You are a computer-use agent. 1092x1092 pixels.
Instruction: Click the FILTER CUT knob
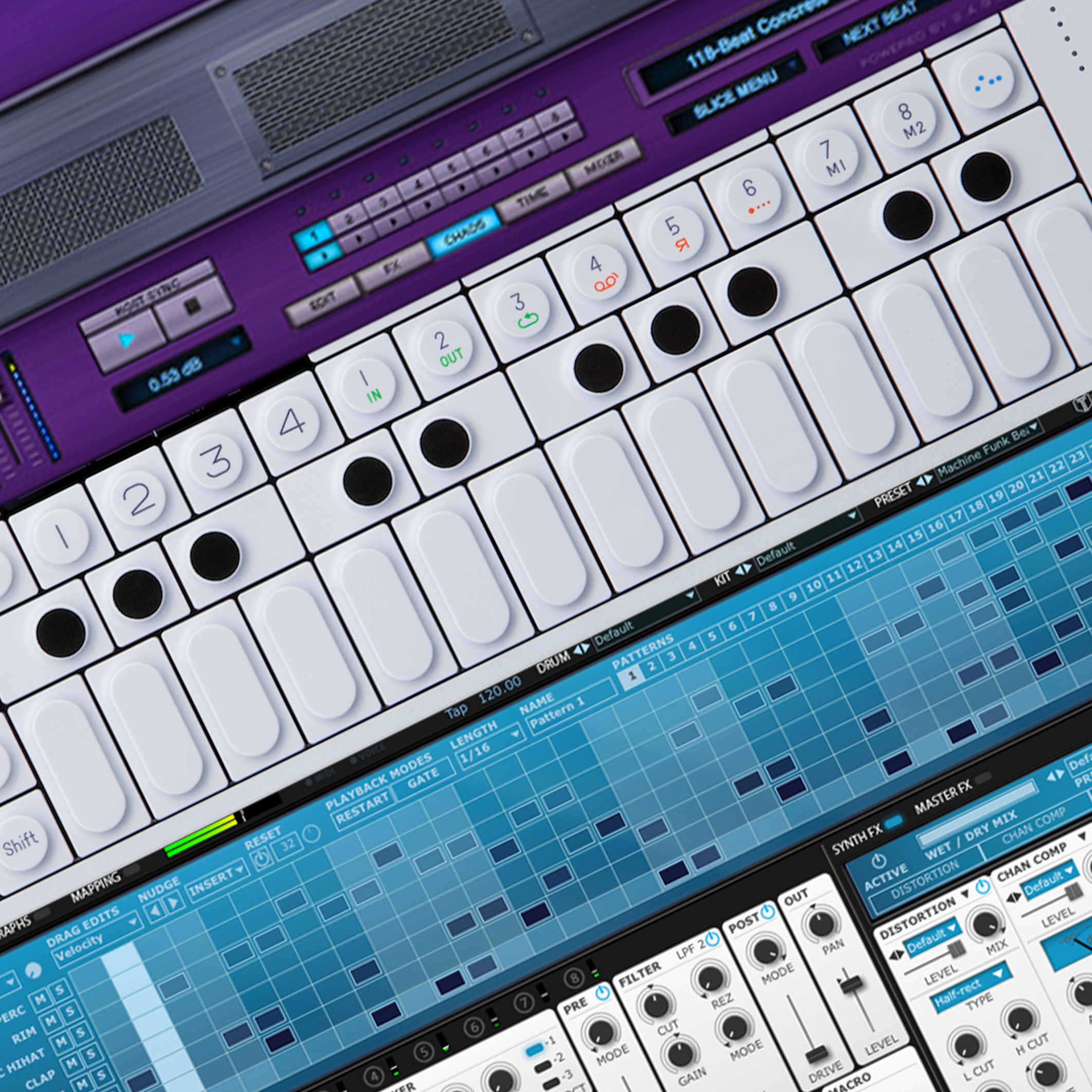[656, 1006]
